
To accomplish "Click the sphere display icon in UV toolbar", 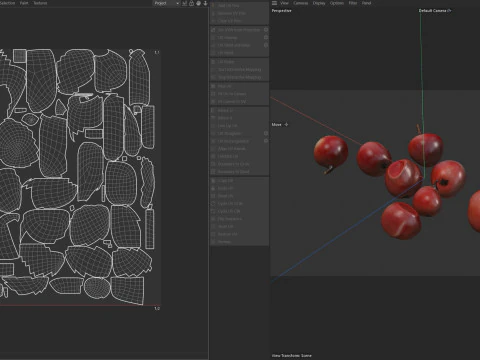I will [198, 3].
